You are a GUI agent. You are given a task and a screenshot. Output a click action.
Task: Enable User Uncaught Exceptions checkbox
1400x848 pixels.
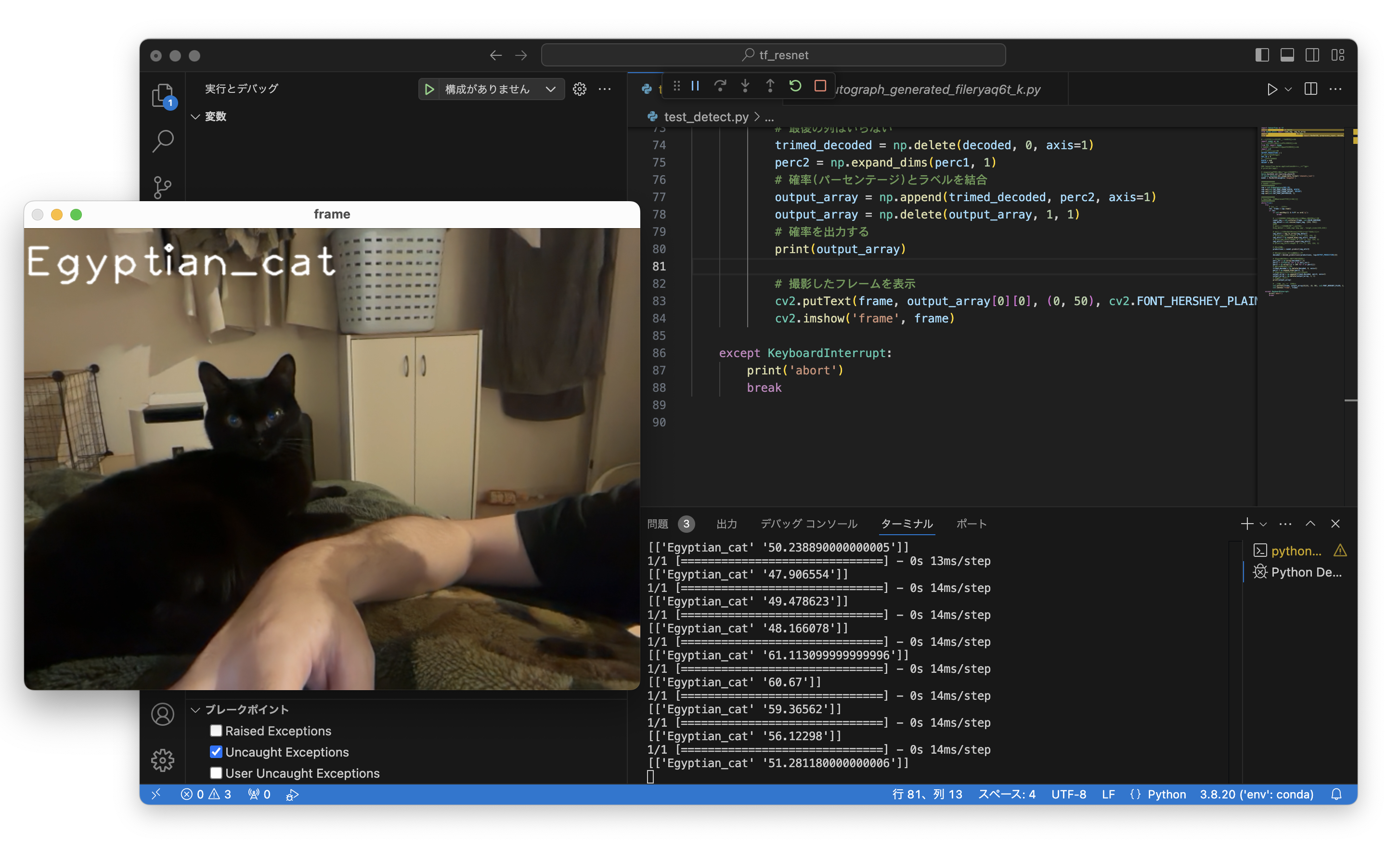pyautogui.click(x=216, y=773)
